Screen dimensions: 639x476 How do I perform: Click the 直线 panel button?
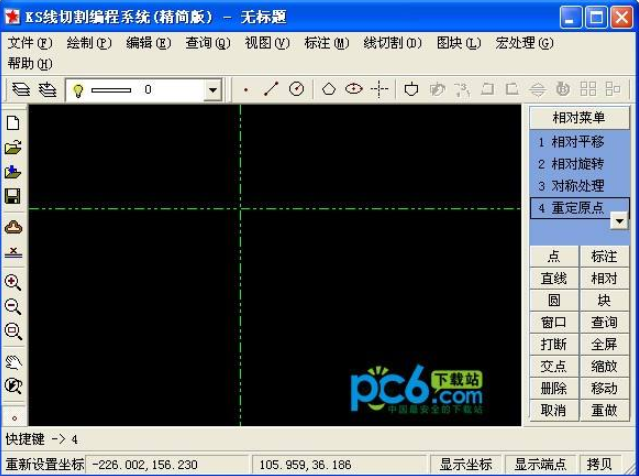pos(554,278)
